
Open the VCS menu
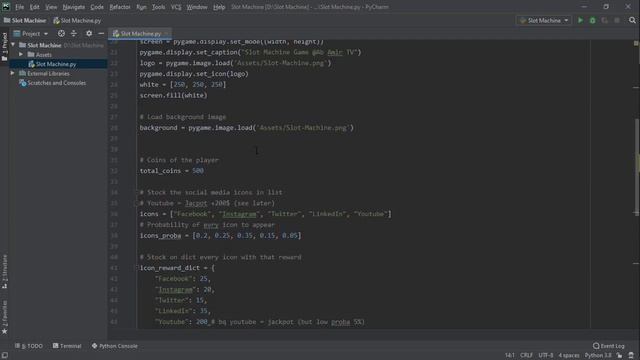(176, 7)
